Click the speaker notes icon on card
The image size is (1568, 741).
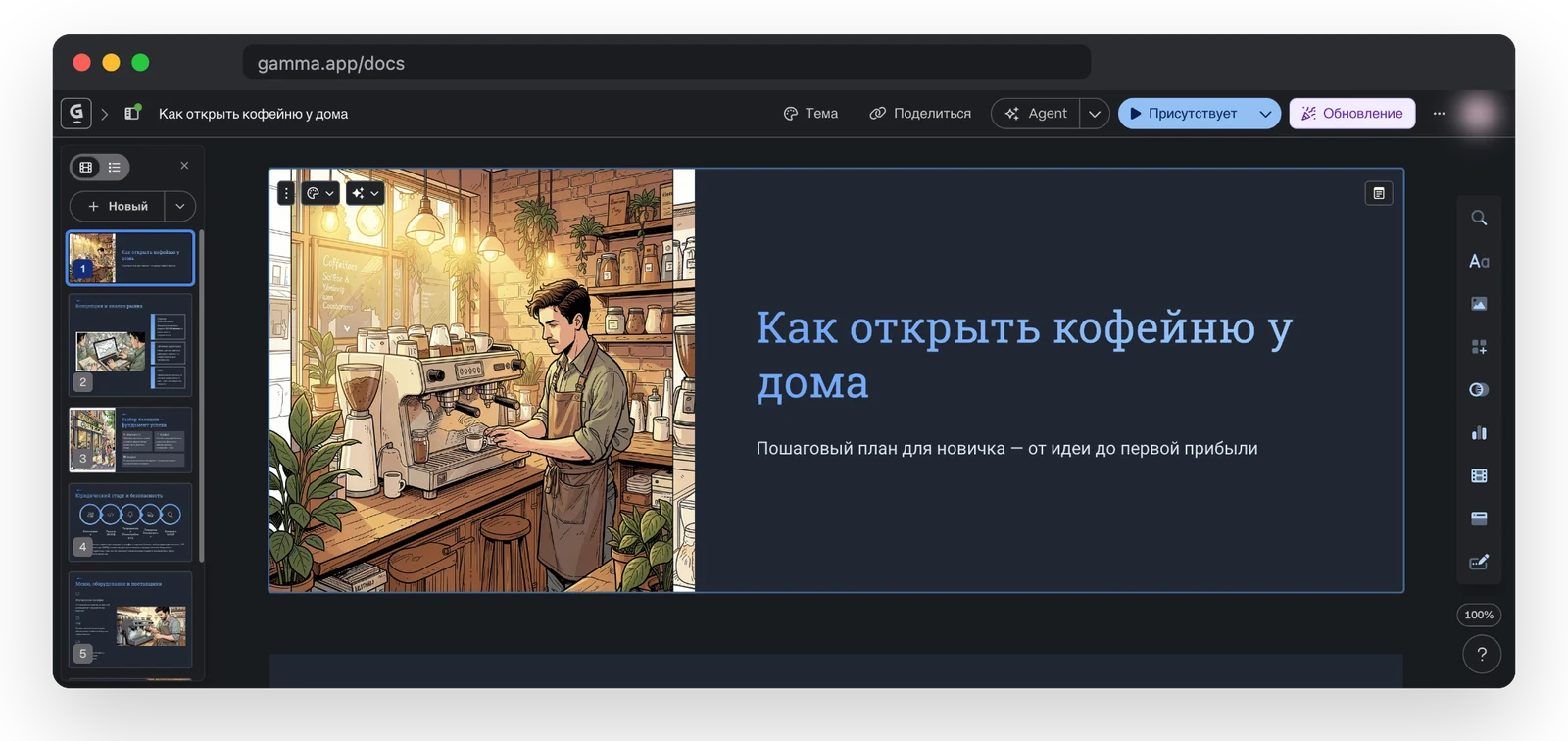coord(1379,193)
